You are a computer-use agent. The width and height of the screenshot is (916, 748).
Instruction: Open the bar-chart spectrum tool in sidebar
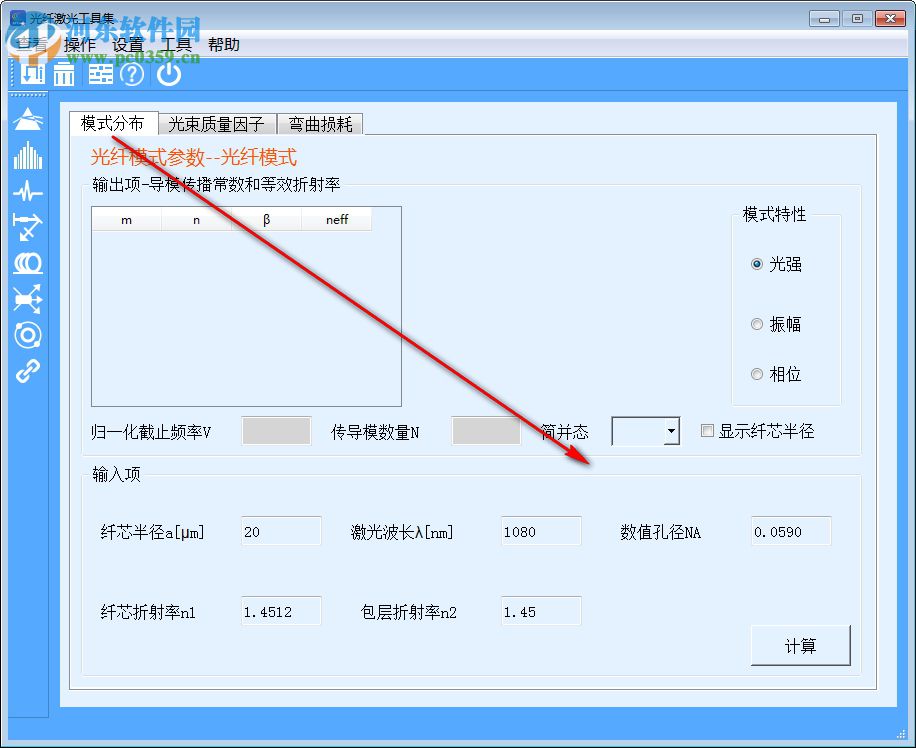(x=27, y=157)
